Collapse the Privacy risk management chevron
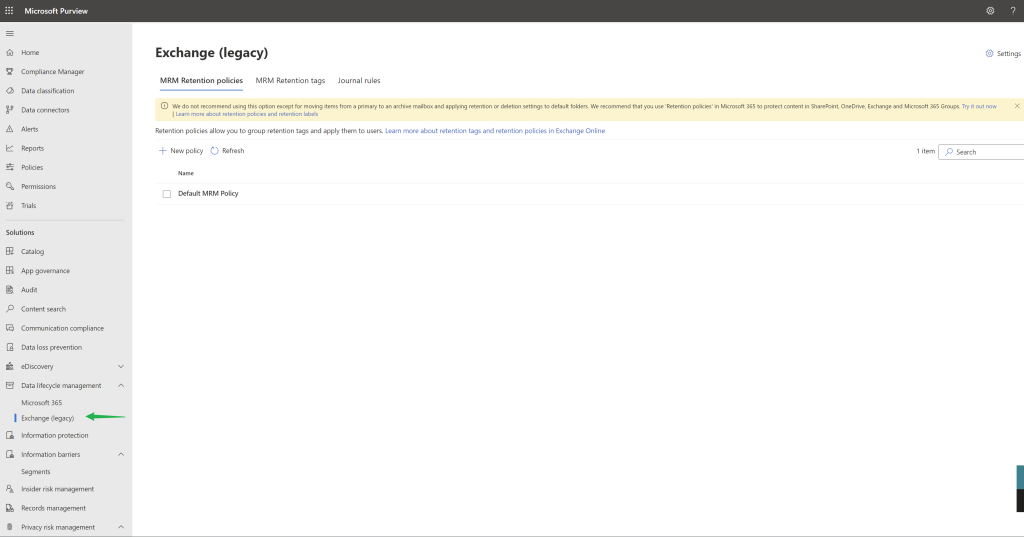 coord(121,527)
